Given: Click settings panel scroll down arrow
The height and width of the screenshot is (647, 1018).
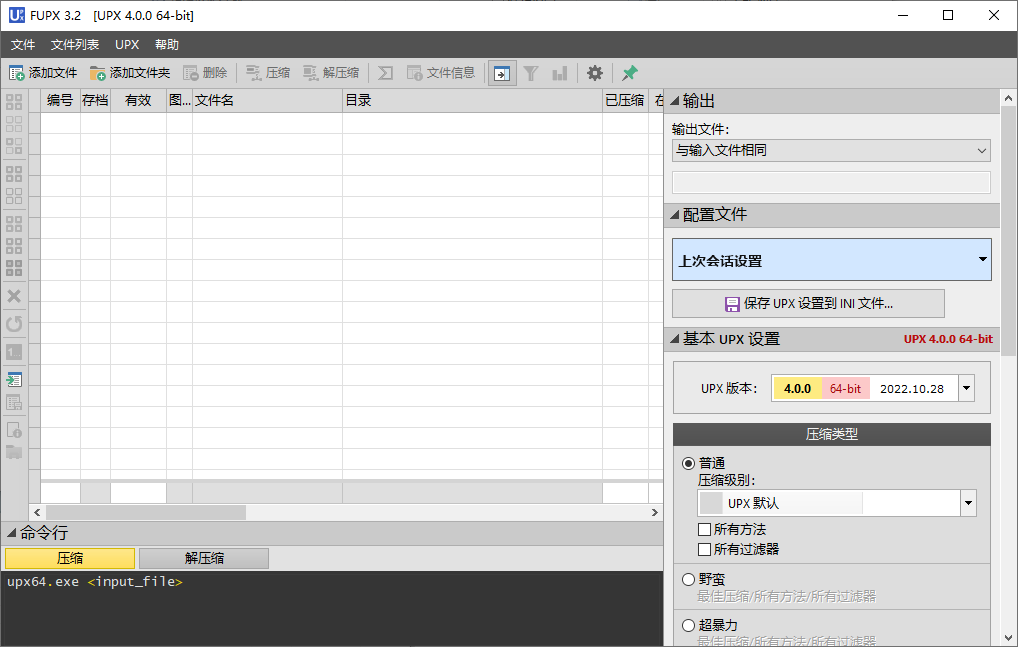Looking at the screenshot, I should point(1008,638).
